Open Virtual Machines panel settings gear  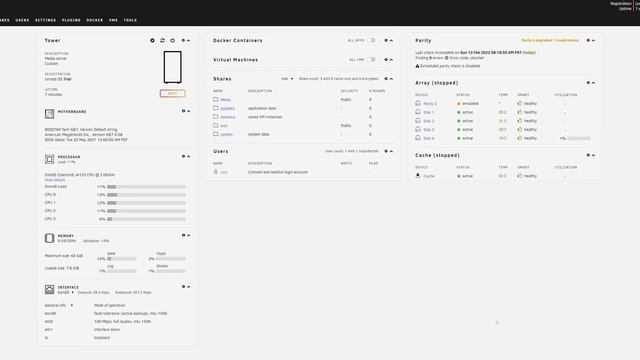(x=386, y=60)
